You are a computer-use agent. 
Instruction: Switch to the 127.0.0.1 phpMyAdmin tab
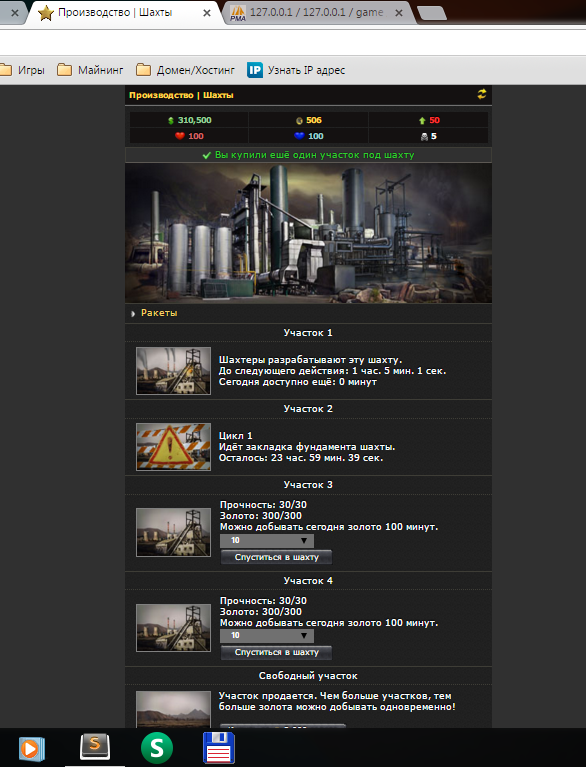coord(316,12)
